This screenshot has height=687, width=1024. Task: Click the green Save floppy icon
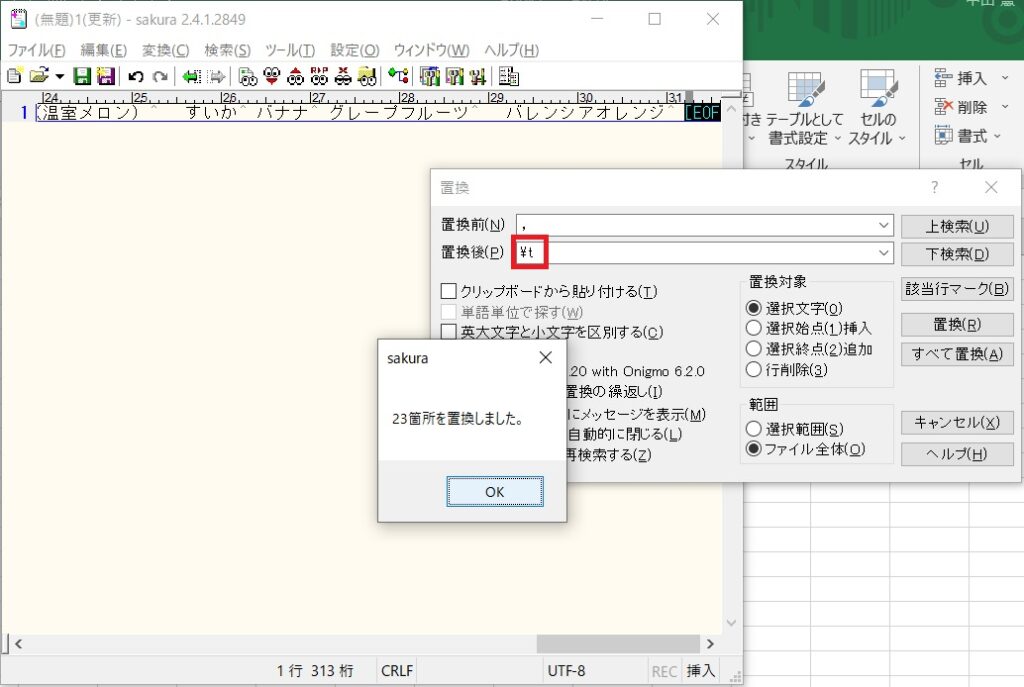[x=82, y=76]
